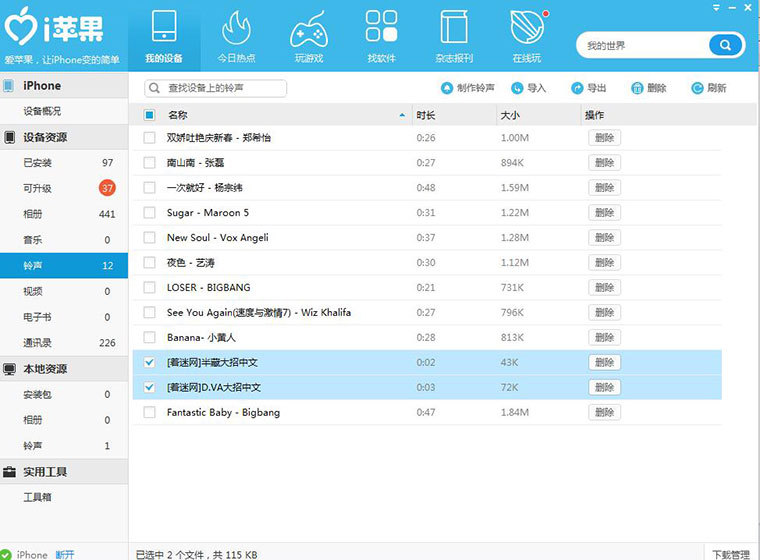
Task: Collapse the 本地资源 section header
Action: tap(64, 369)
